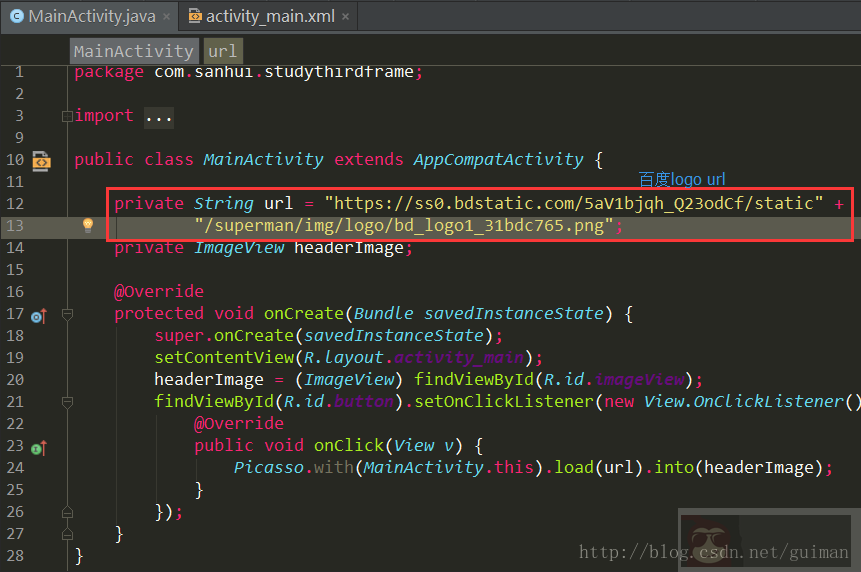Collapse the findViewById listener block on line 21

coord(67,402)
